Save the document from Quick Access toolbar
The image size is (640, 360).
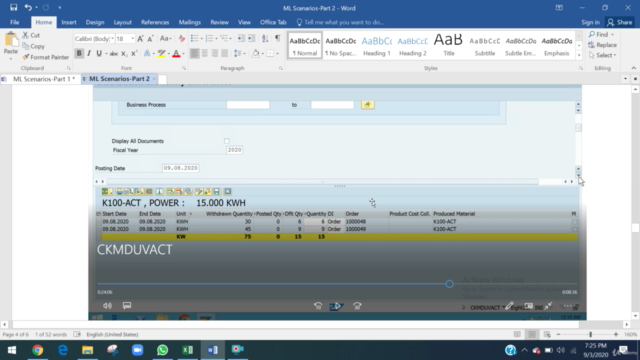pos(13,7)
